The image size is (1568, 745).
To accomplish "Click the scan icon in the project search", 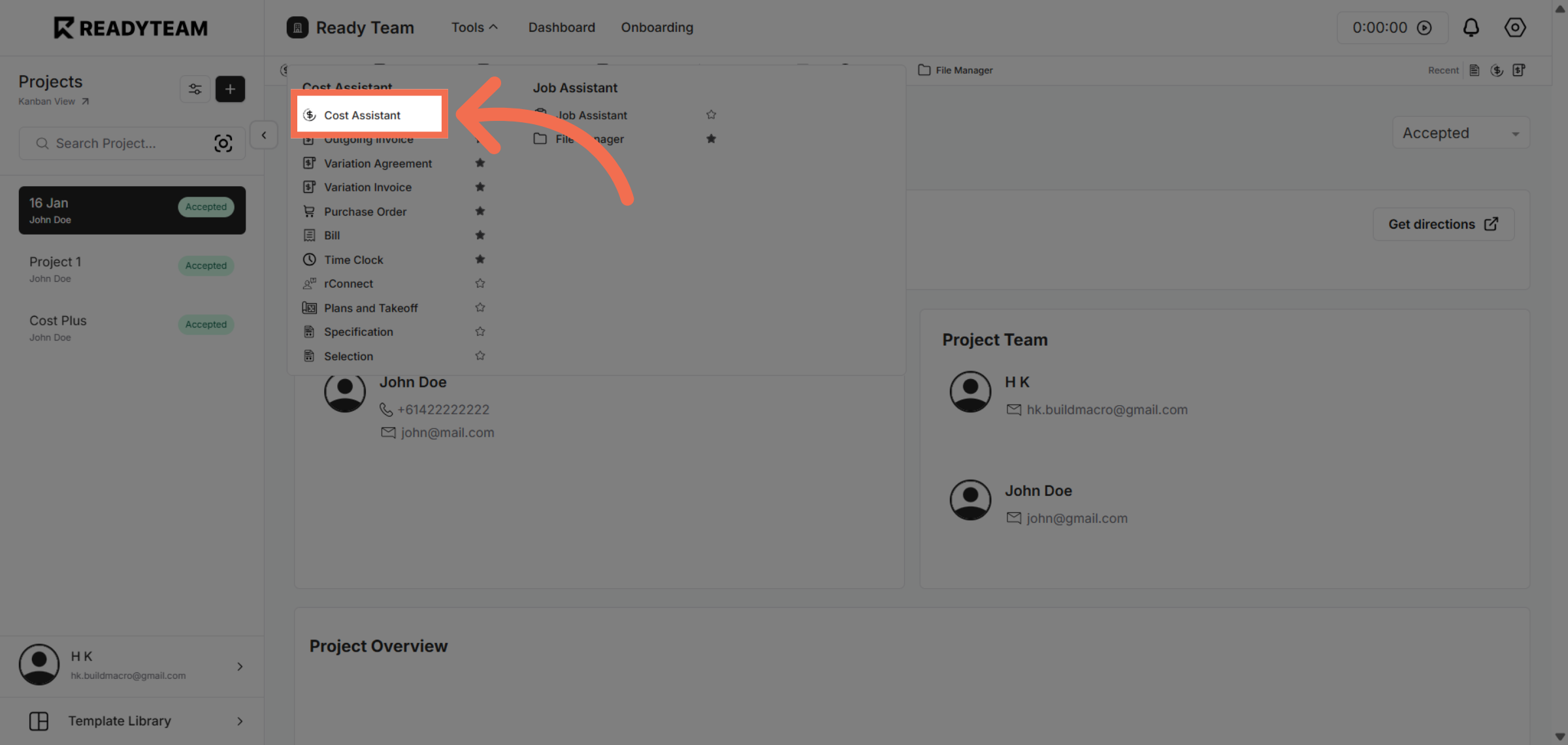I will pyautogui.click(x=223, y=143).
